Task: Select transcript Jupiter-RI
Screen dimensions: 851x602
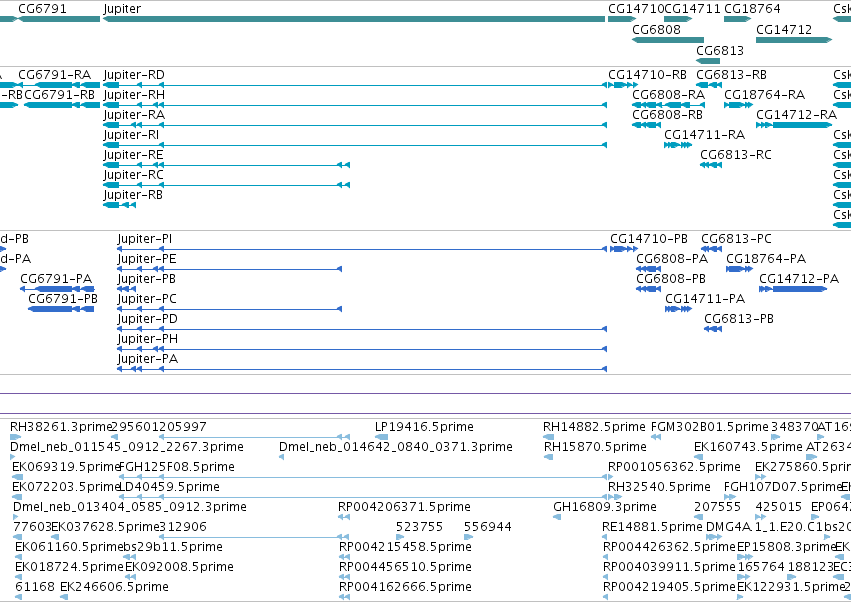Action: click(131, 135)
